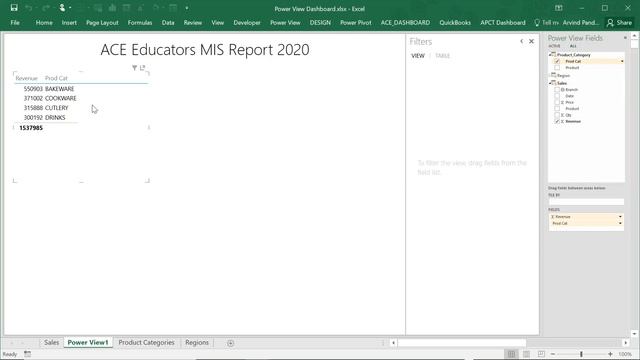Click the Share button
Viewport: 640px width, 360px height.
[620, 23]
